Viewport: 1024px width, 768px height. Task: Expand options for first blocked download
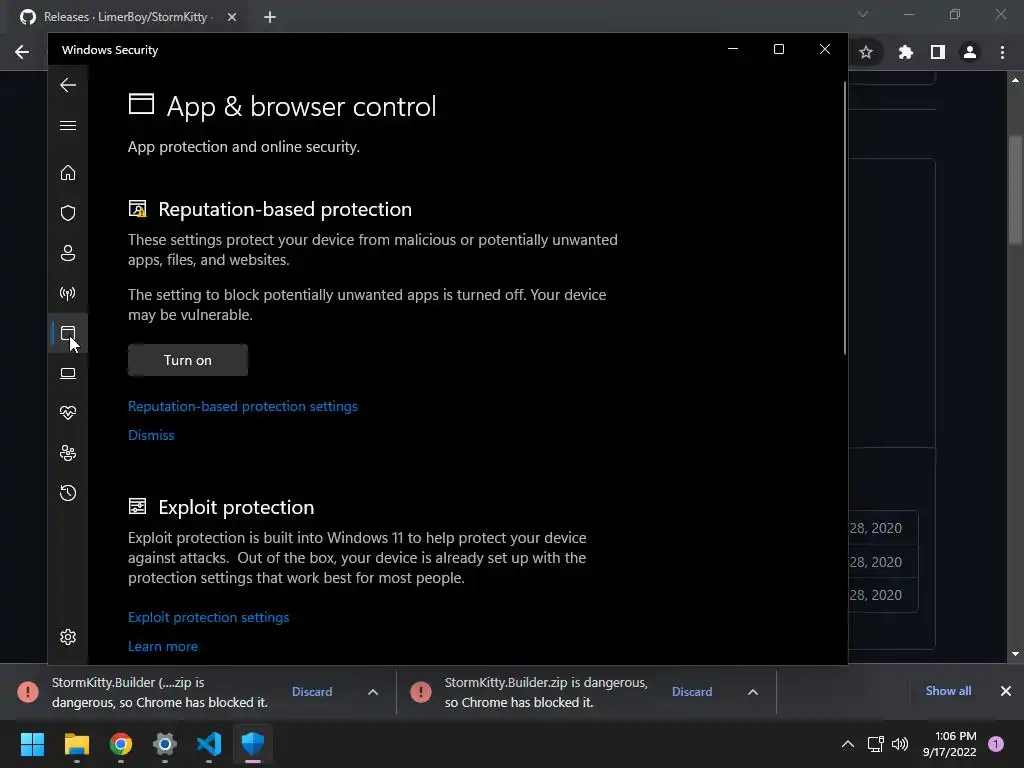pos(373,692)
